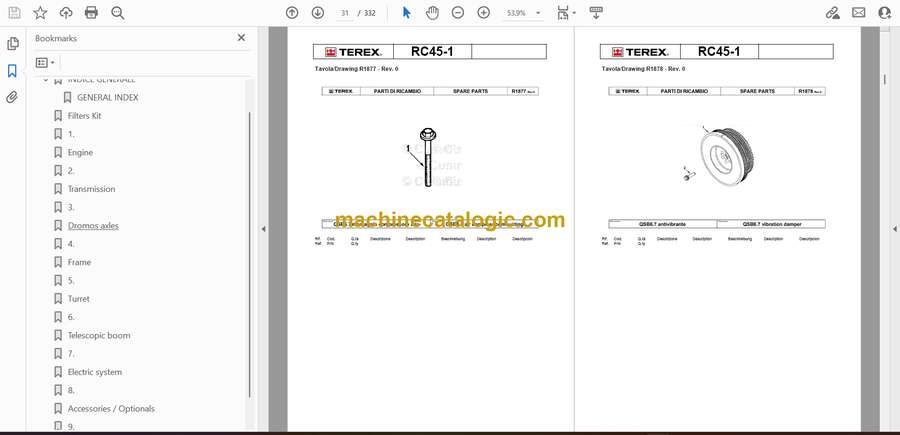
Task: Go to next page with down arrow
Action: tap(318, 13)
